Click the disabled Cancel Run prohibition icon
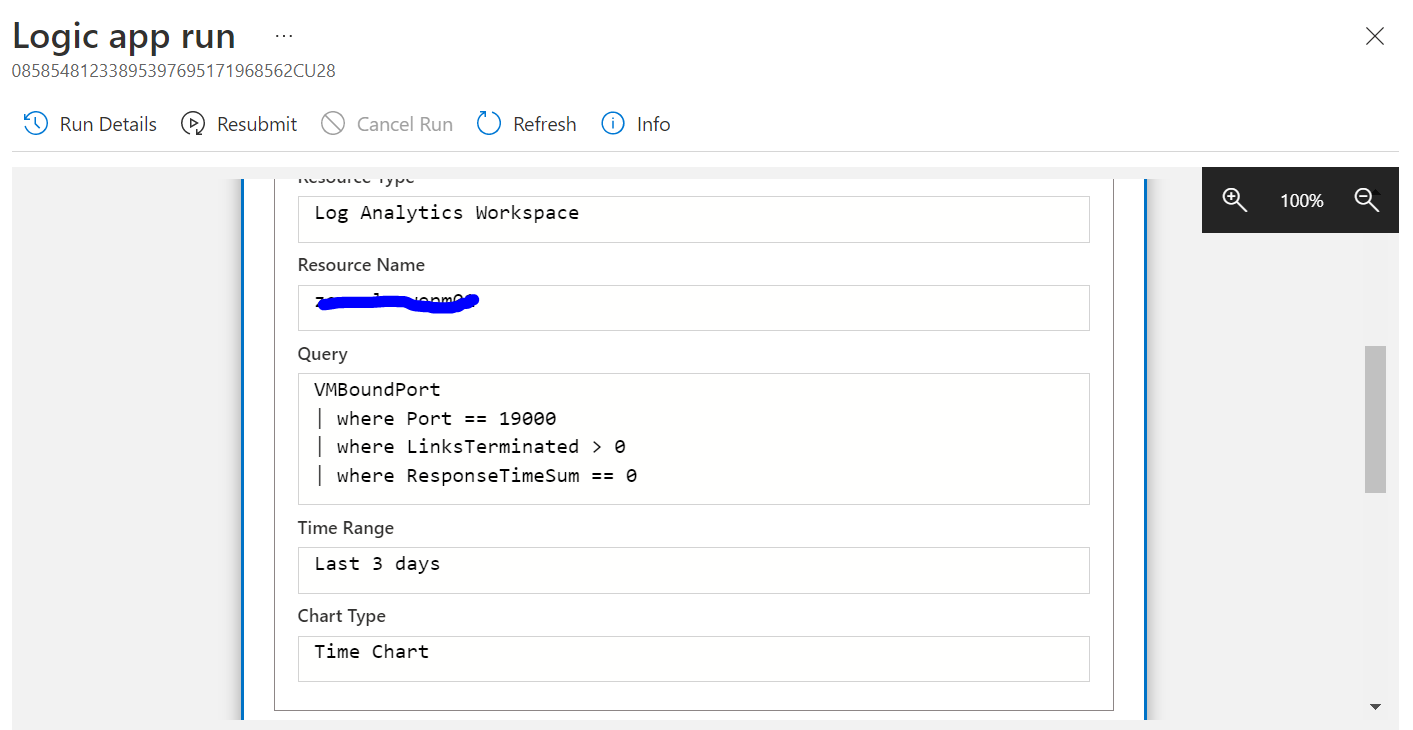Image resolution: width=1413 pixels, height=730 pixels. pos(333,123)
